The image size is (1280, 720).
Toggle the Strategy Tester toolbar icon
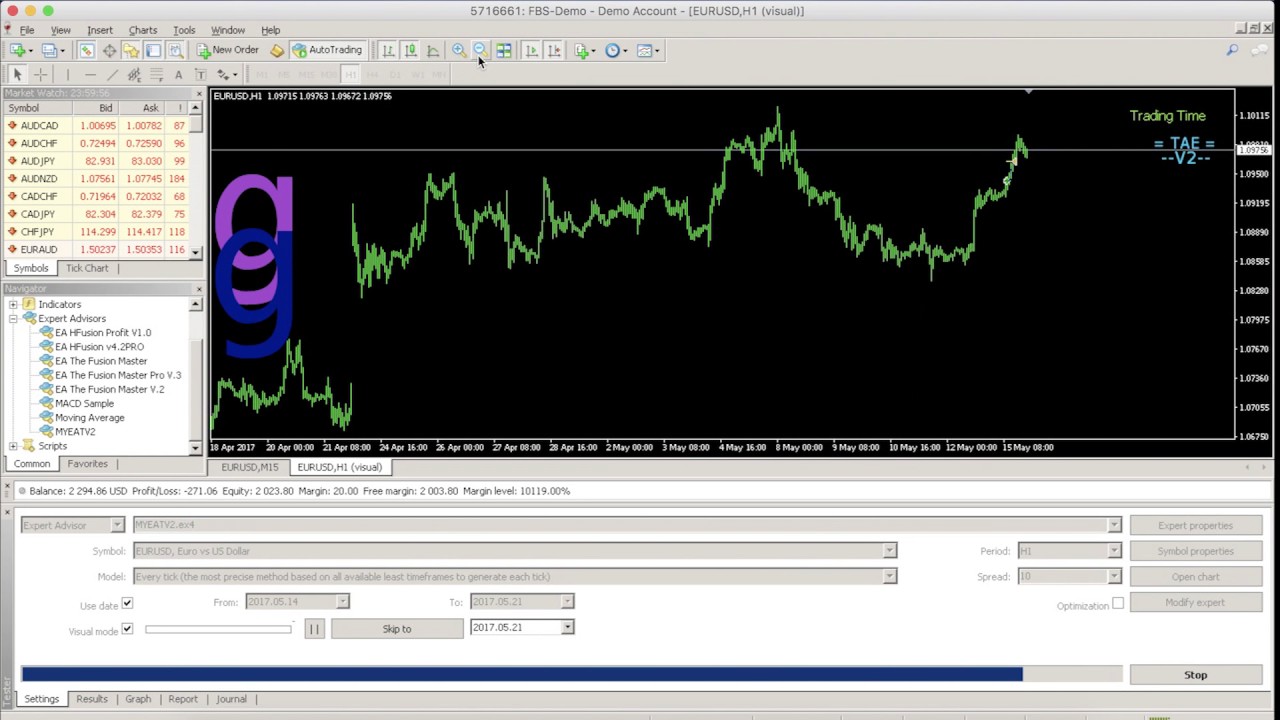point(176,50)
